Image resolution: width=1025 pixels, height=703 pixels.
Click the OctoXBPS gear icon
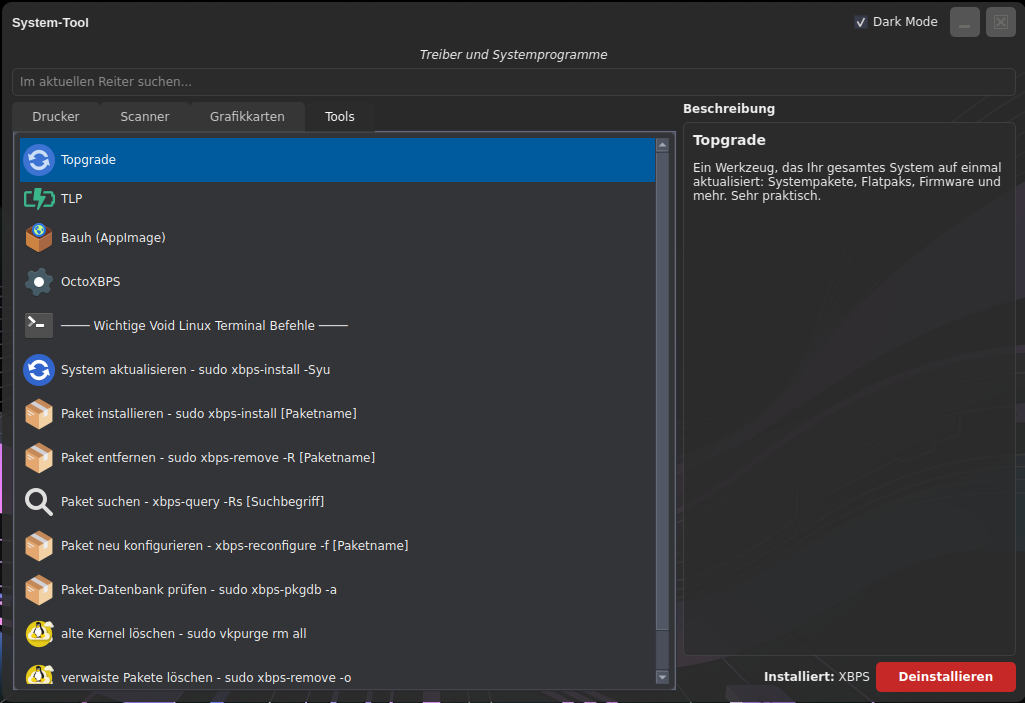[x=39, y=282]
